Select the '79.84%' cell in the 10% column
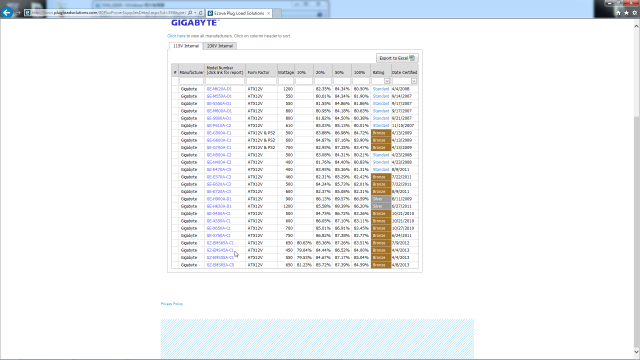 coord(304,250)
